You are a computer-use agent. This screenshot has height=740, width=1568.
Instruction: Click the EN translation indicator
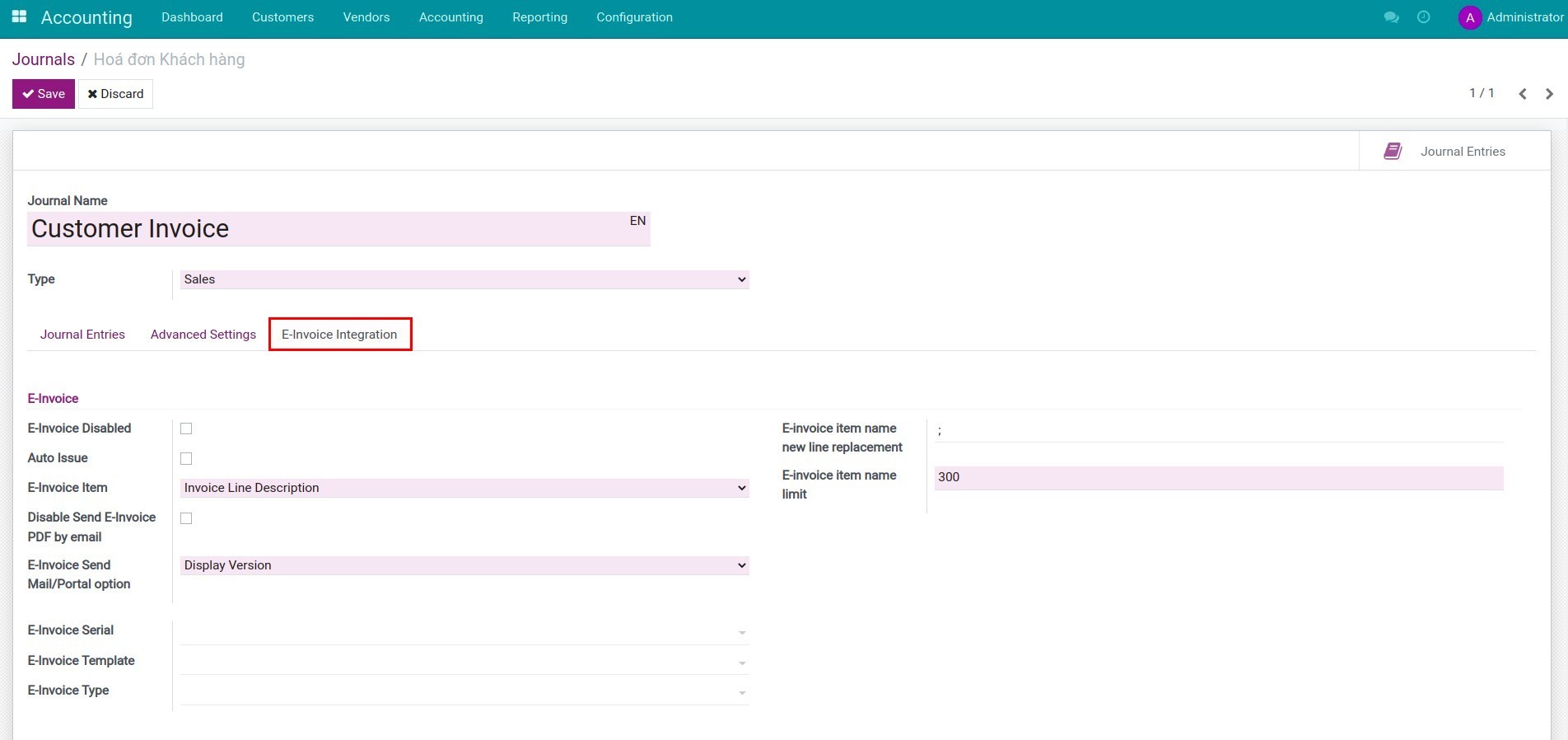(637, 221)
